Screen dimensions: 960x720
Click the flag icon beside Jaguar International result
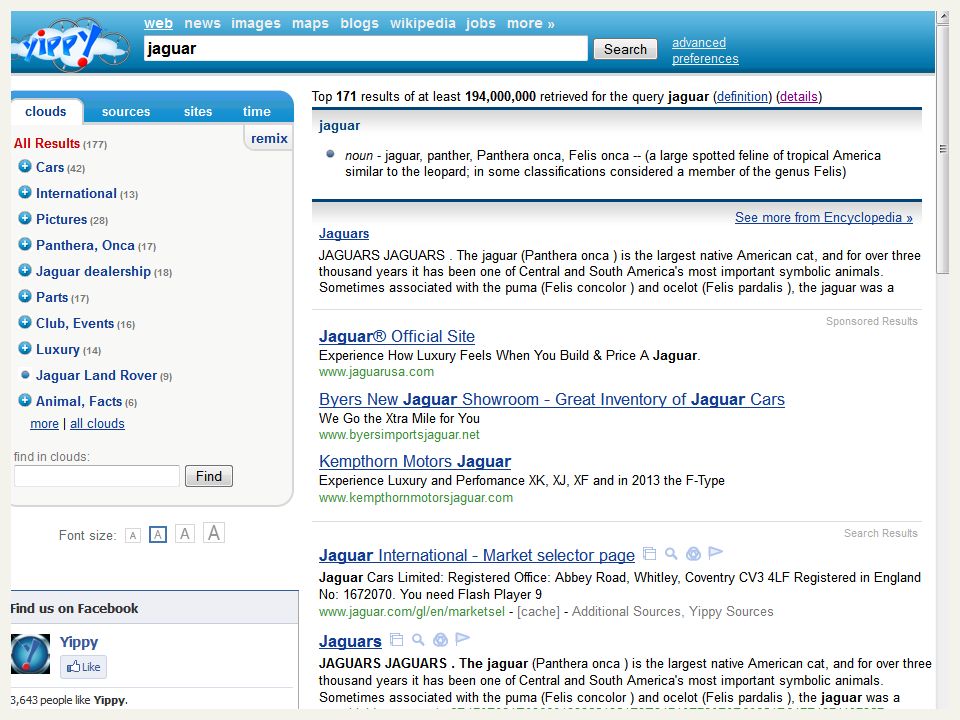[x=715, y=553]
